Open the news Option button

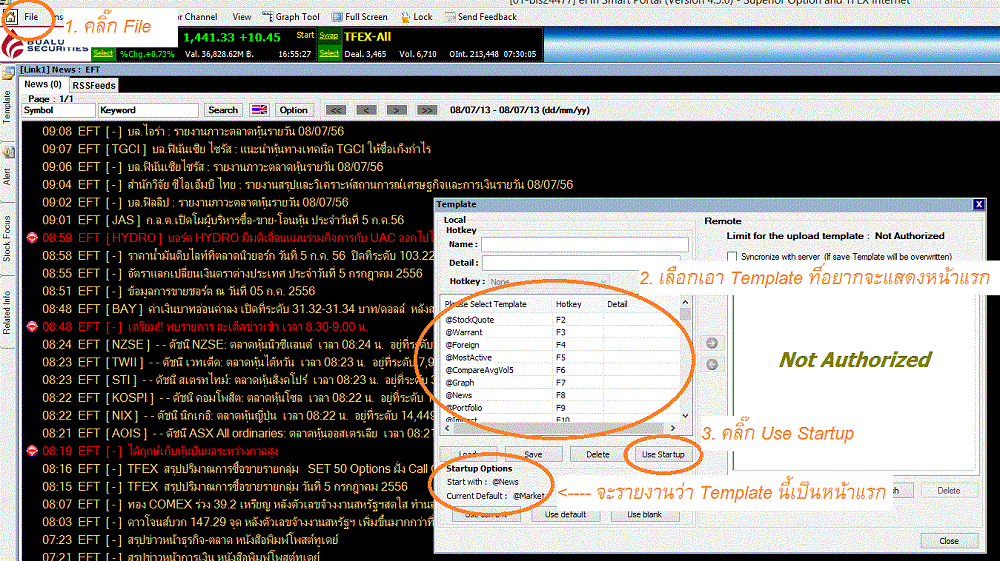pyautogui.click(x=293, y=110)
